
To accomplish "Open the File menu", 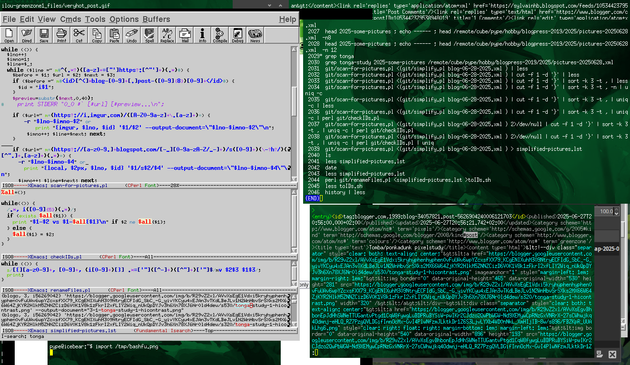I will [x=9, y=19].
